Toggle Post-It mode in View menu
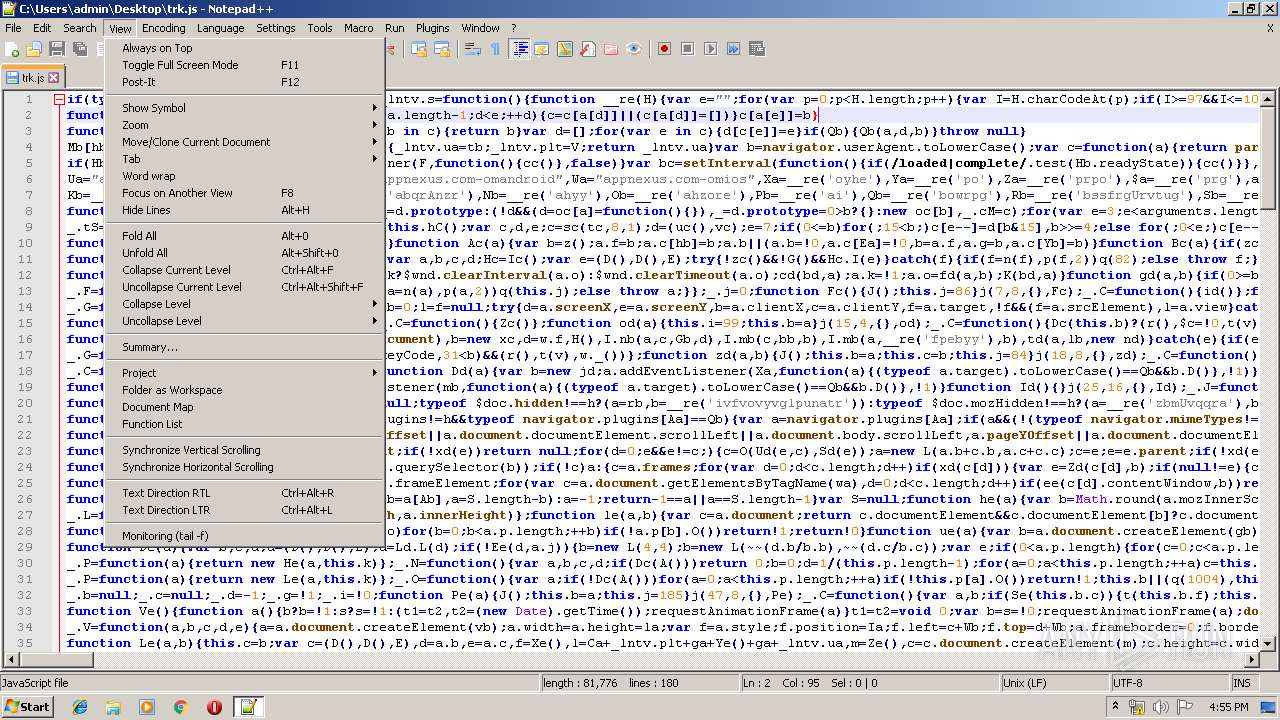1280x720 pixels. (245, 82)
